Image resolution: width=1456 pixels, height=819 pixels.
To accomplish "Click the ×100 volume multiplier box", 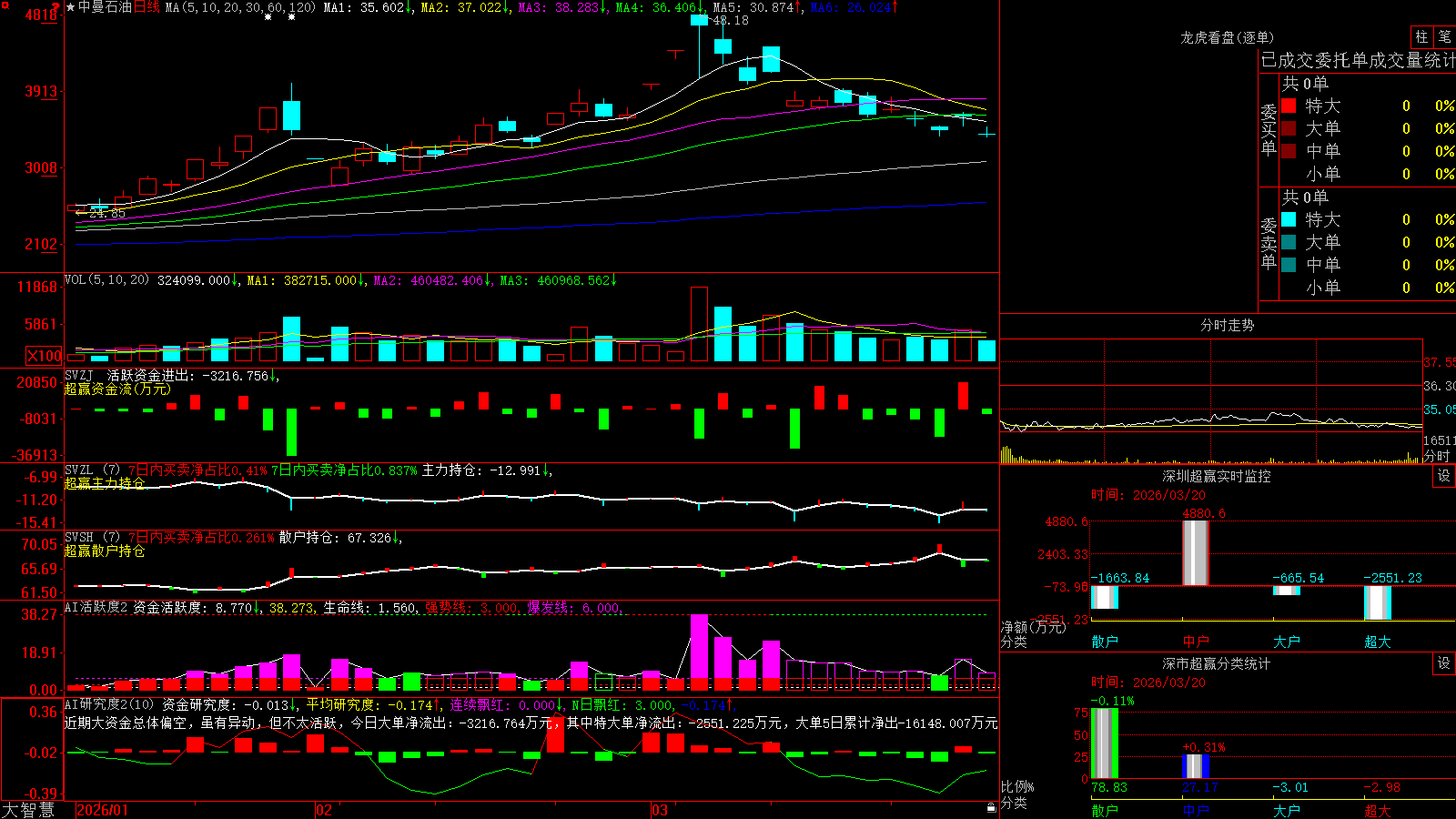I will 45,356.
